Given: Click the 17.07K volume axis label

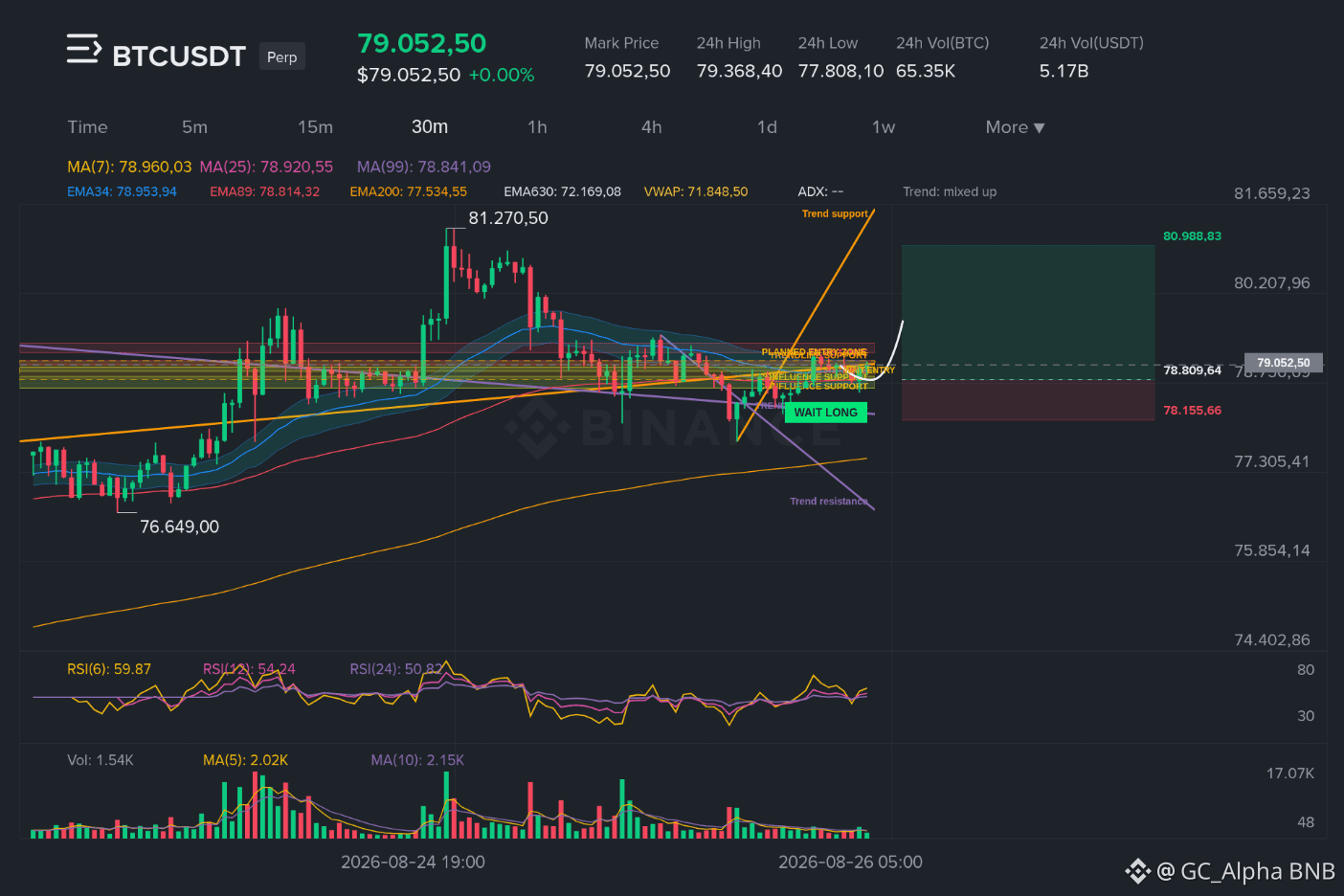Looking at the screenshot, I should [1290, 773].
